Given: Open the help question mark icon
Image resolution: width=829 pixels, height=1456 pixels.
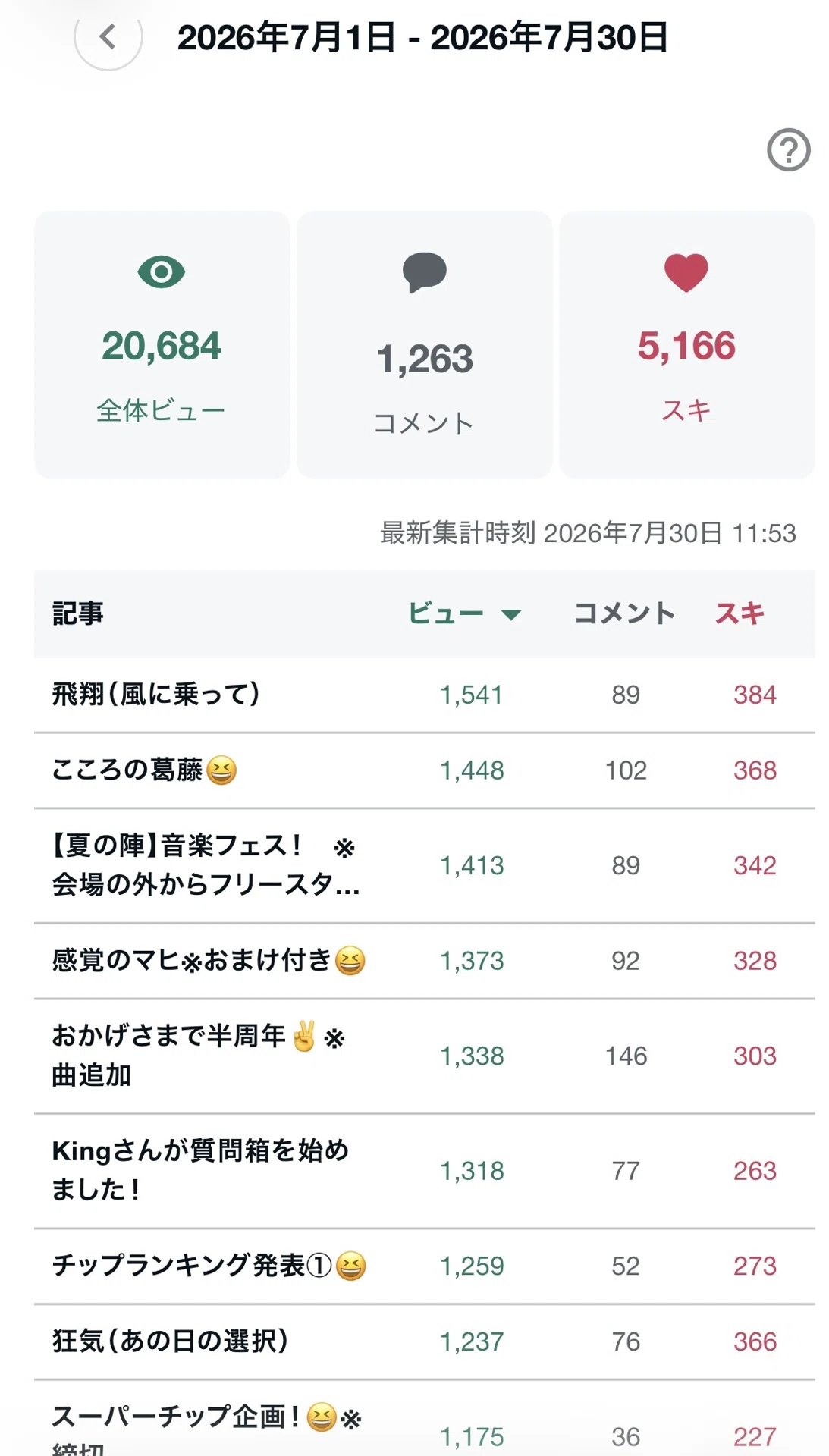Looking at the screenshot, I should pos(788,149).
